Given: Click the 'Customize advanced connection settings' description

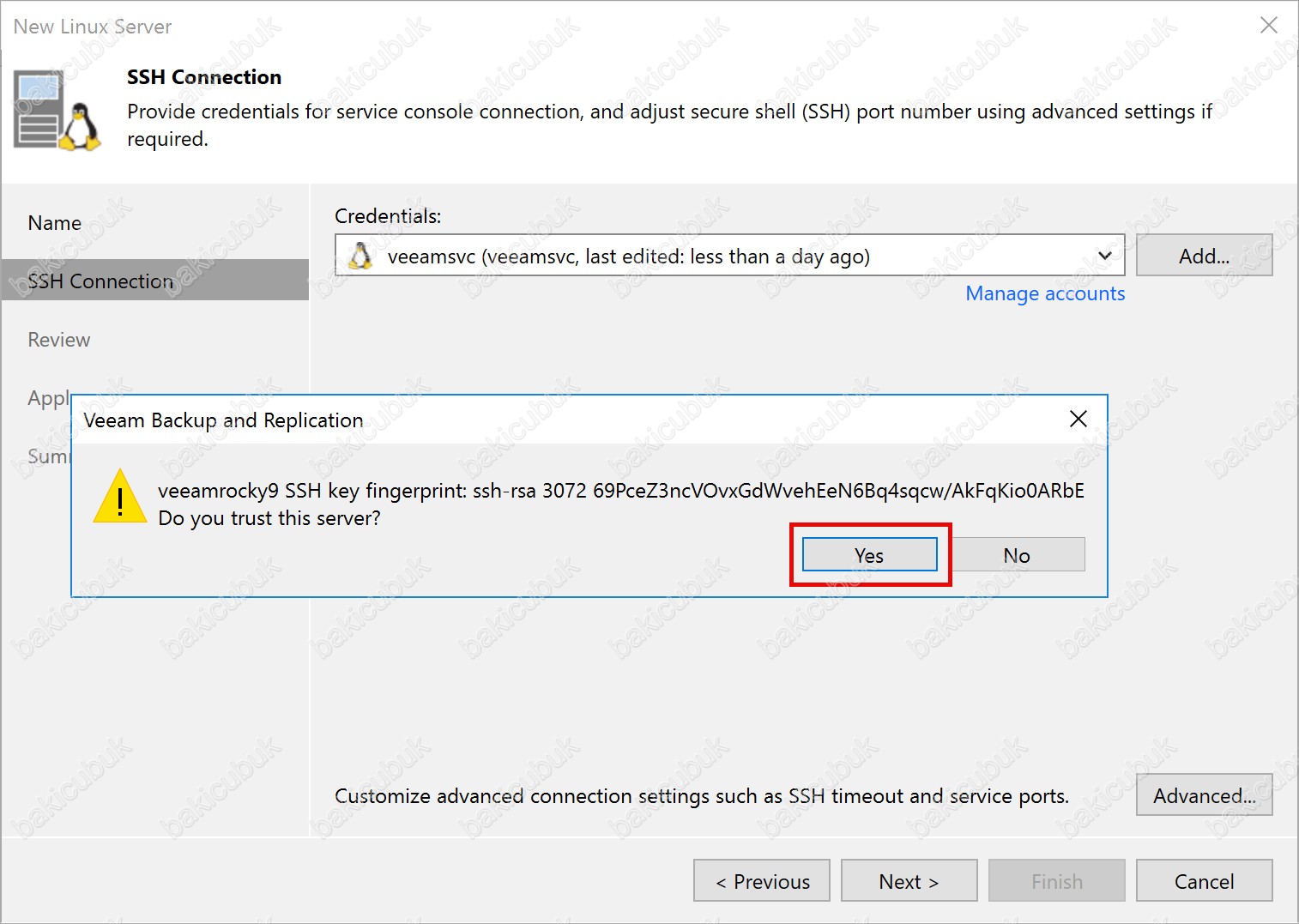Looking at the screenshot, I should pos(702,796).
